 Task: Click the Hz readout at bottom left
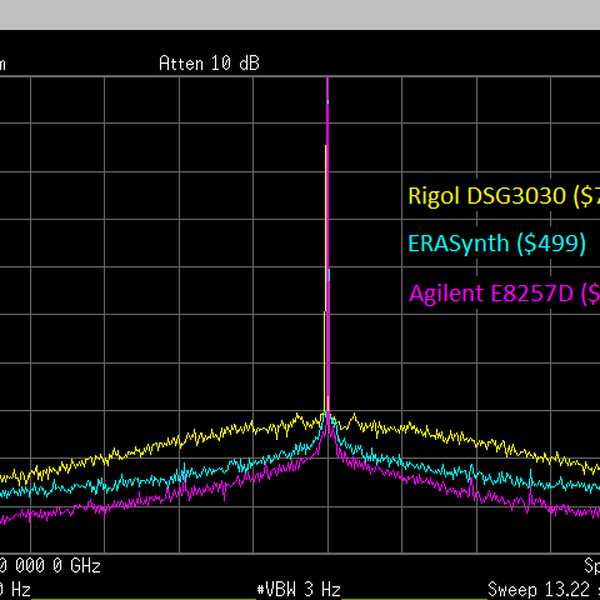(15, 588)
